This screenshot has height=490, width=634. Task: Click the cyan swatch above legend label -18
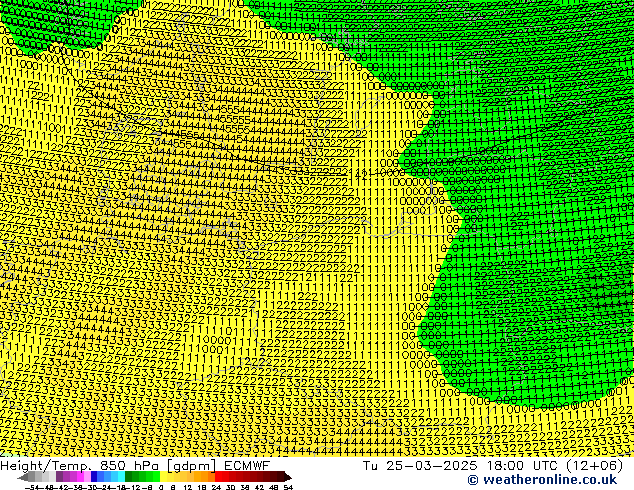122,476
